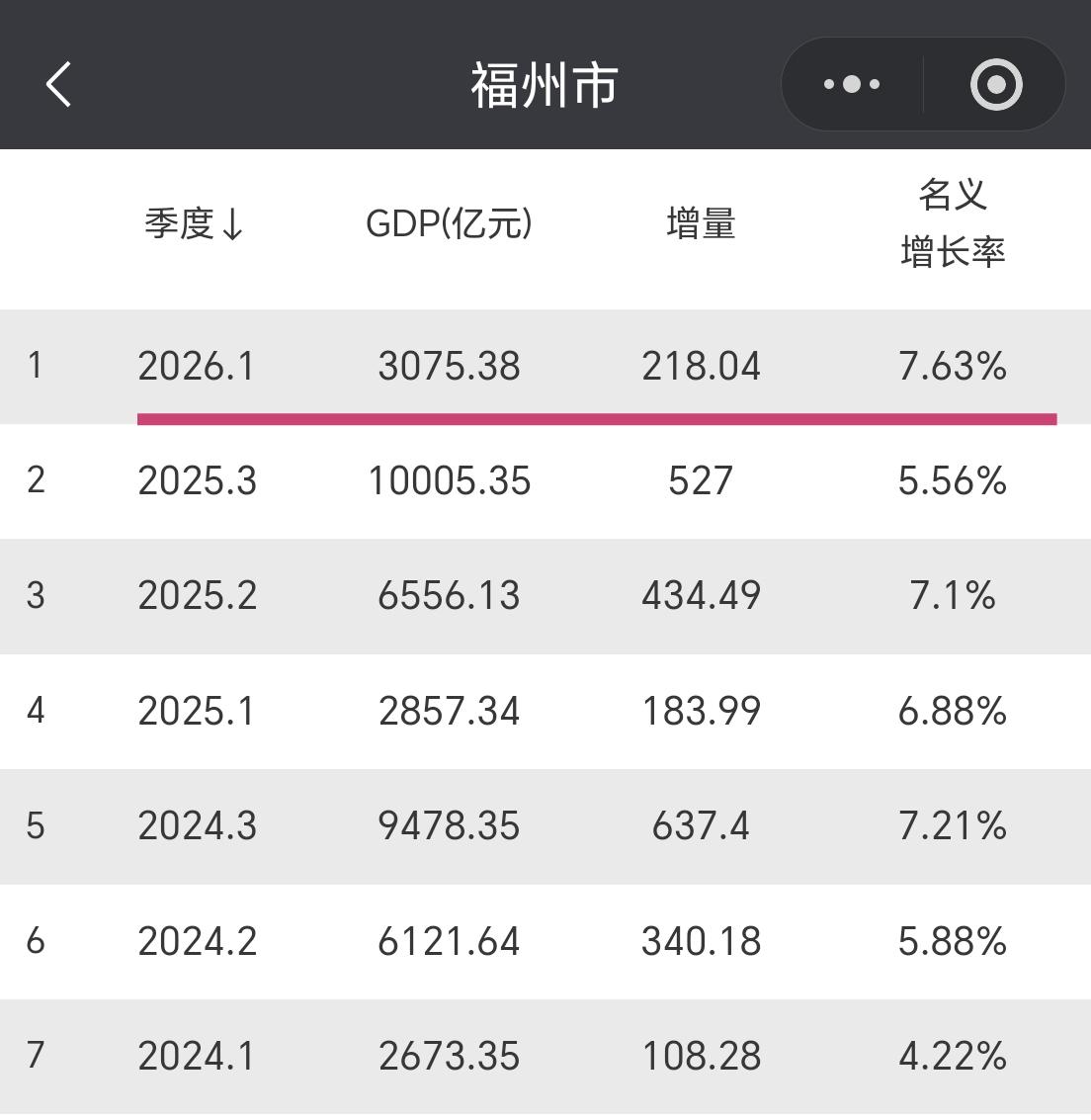Screen dimensions: 1091x1120
Task: Tap the circular close/home capsule icon
Action: tap(995, 84)
